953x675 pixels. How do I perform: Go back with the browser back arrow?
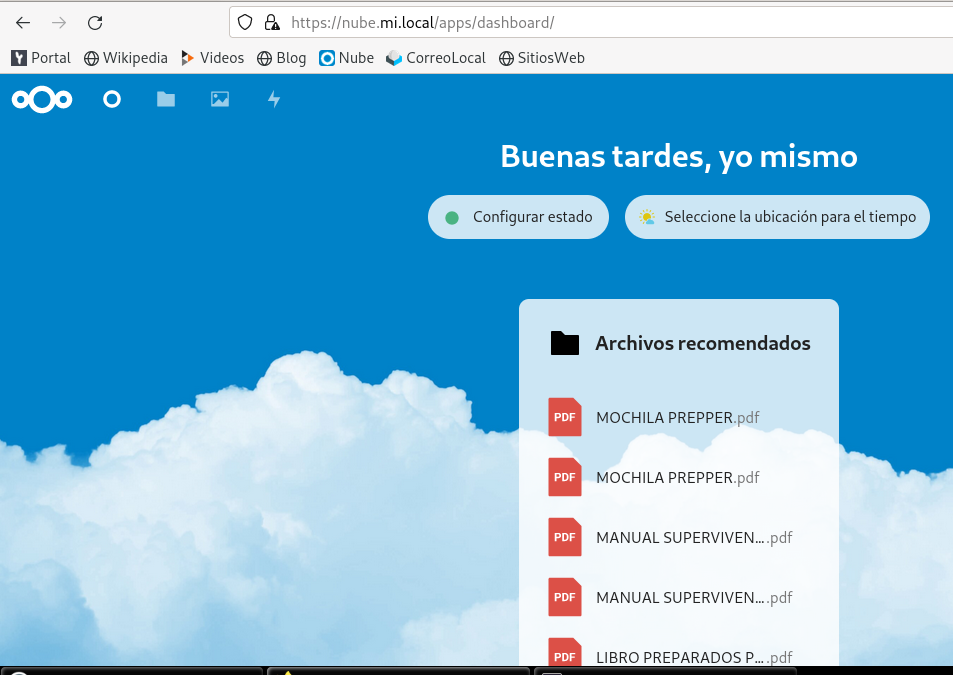click(23, 23)
